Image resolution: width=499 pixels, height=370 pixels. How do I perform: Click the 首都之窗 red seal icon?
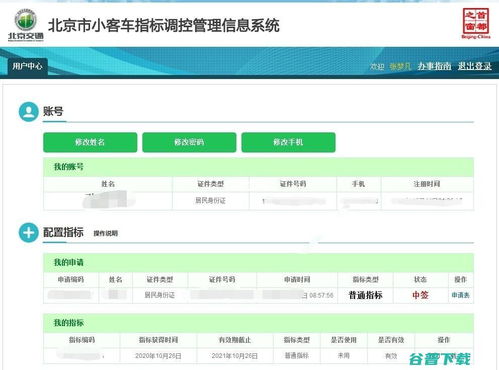coord(476,23)
